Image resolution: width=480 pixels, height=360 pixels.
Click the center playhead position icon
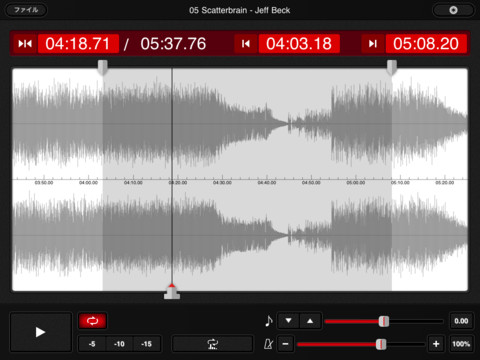pyautogui.click(x=25, y=44)
